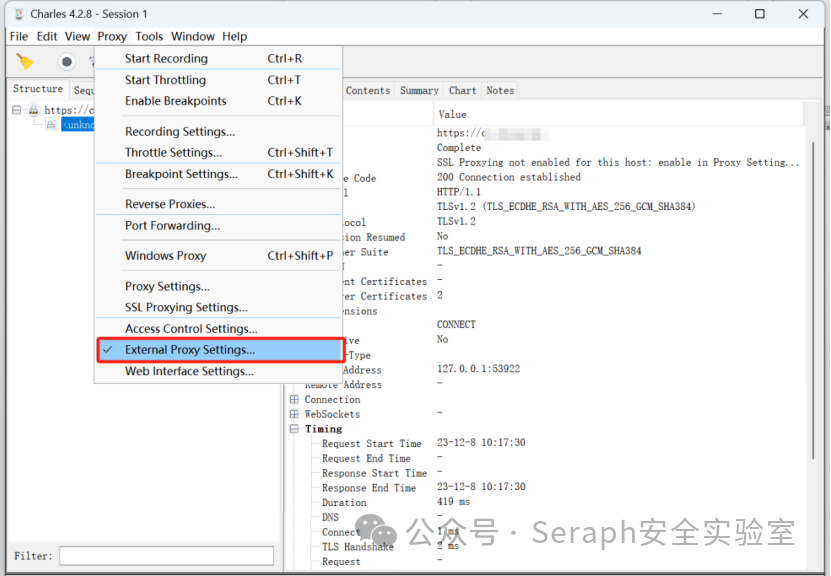Click the Value column header
Screen dimensions: 831x576
617,114
